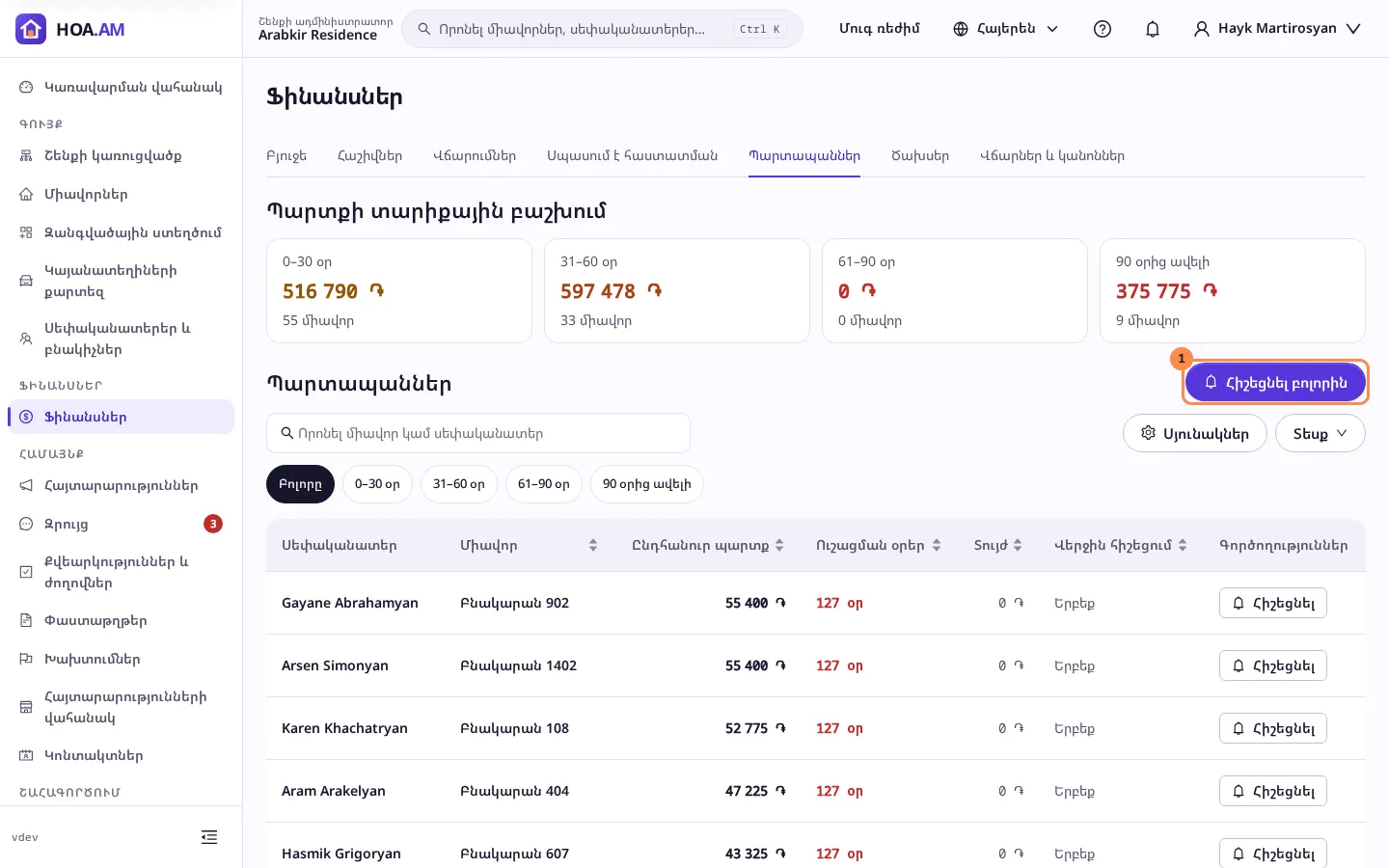Click the Հայտարարություններ megaphone icon

26,485
